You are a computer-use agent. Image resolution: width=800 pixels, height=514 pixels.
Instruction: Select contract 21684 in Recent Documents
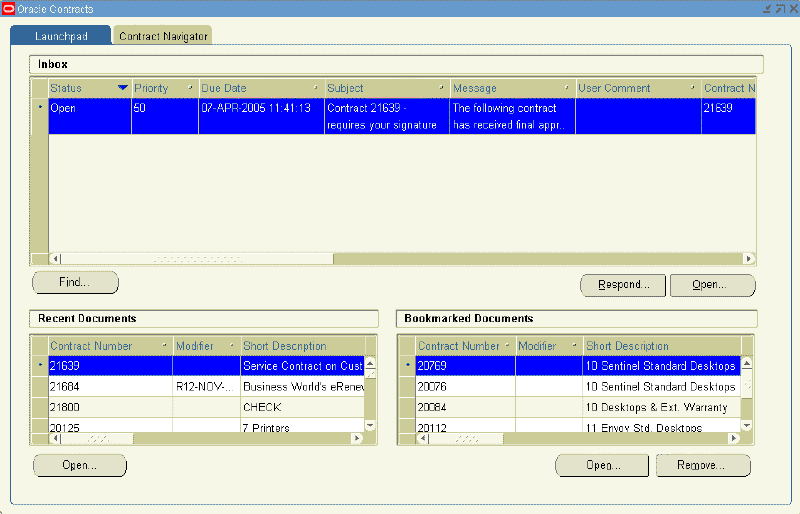[x=110, y=386]
